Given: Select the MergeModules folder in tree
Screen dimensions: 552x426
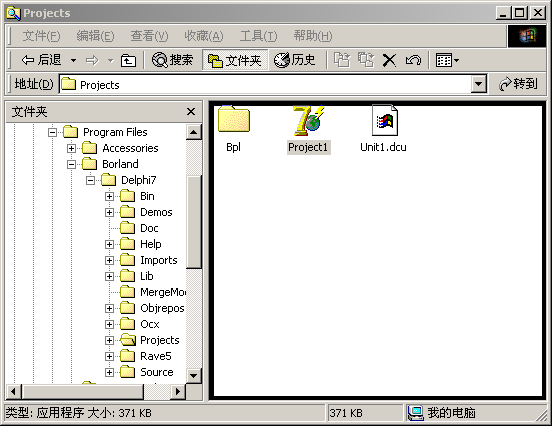Looking at the screenshot, I should (x=163, y=292).
